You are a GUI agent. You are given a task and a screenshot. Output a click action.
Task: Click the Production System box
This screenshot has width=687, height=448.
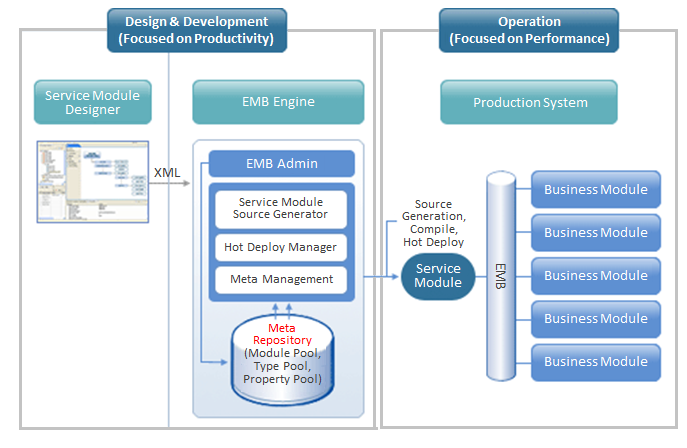pyautogui.click(x=529, y=102)
